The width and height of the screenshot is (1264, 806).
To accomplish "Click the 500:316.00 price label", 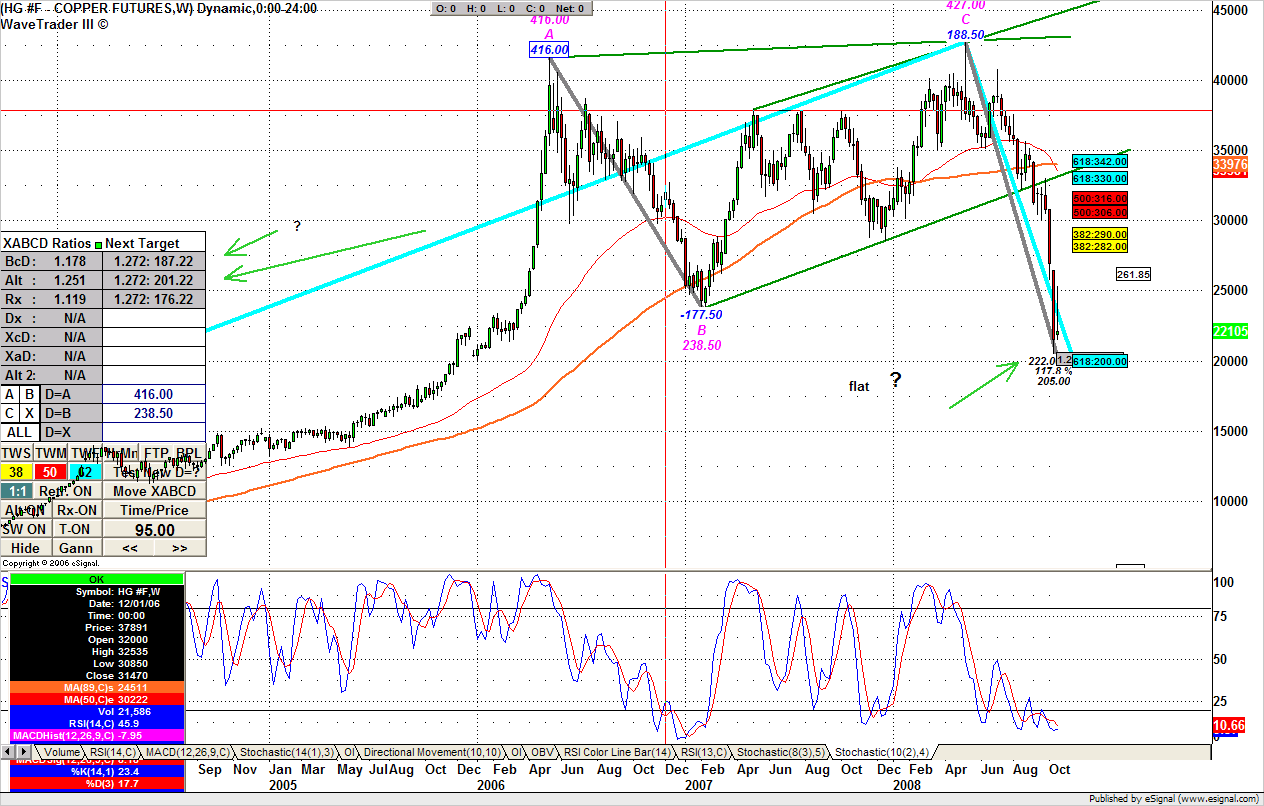I will [x=1100, y=199].
